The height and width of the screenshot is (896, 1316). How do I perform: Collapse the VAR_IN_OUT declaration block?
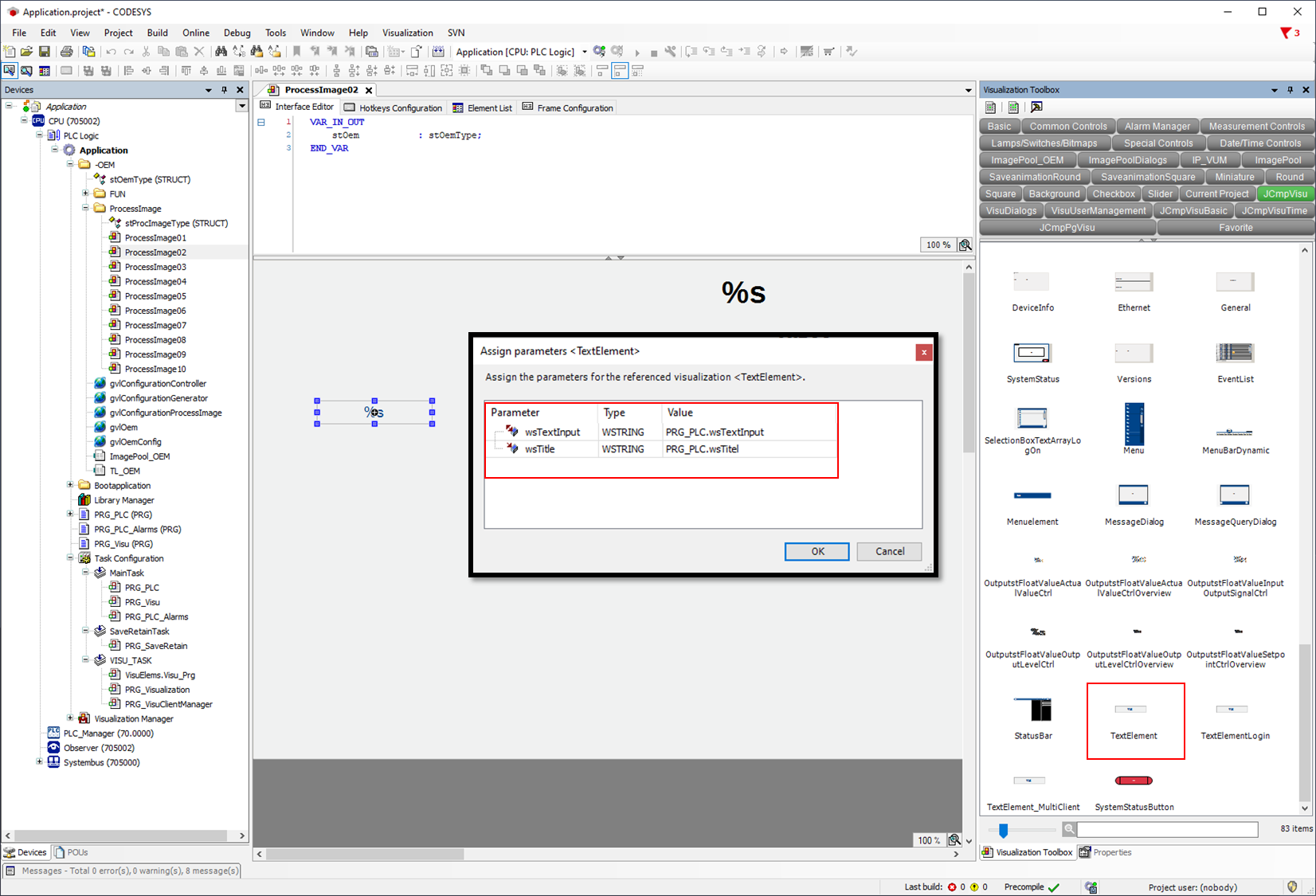pyautogui.click(x=261, y=123)
